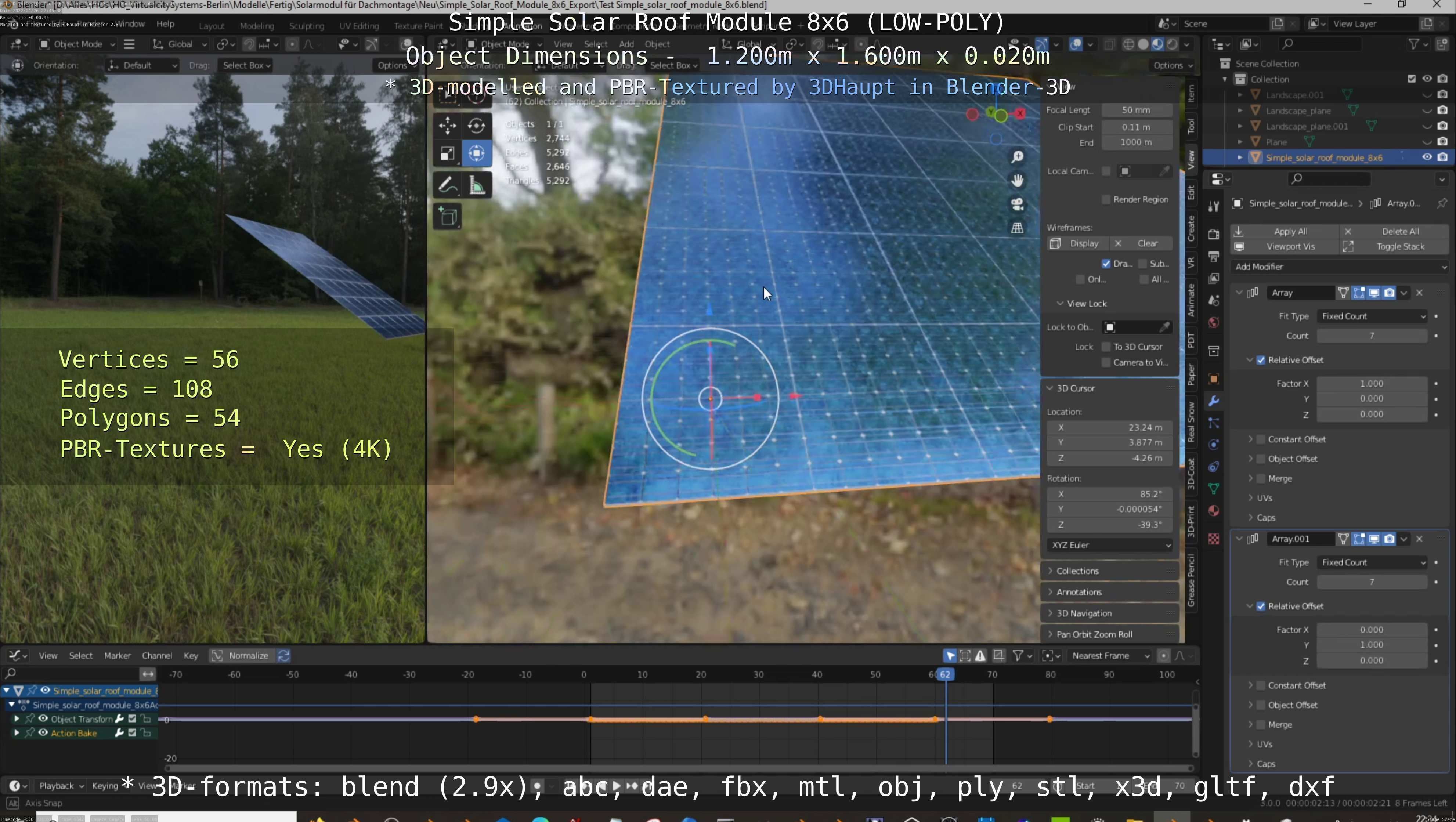Click the 3D Cursor Location X field
This screenshot has width=1456, height=822.
click(x=1109, y=428)
